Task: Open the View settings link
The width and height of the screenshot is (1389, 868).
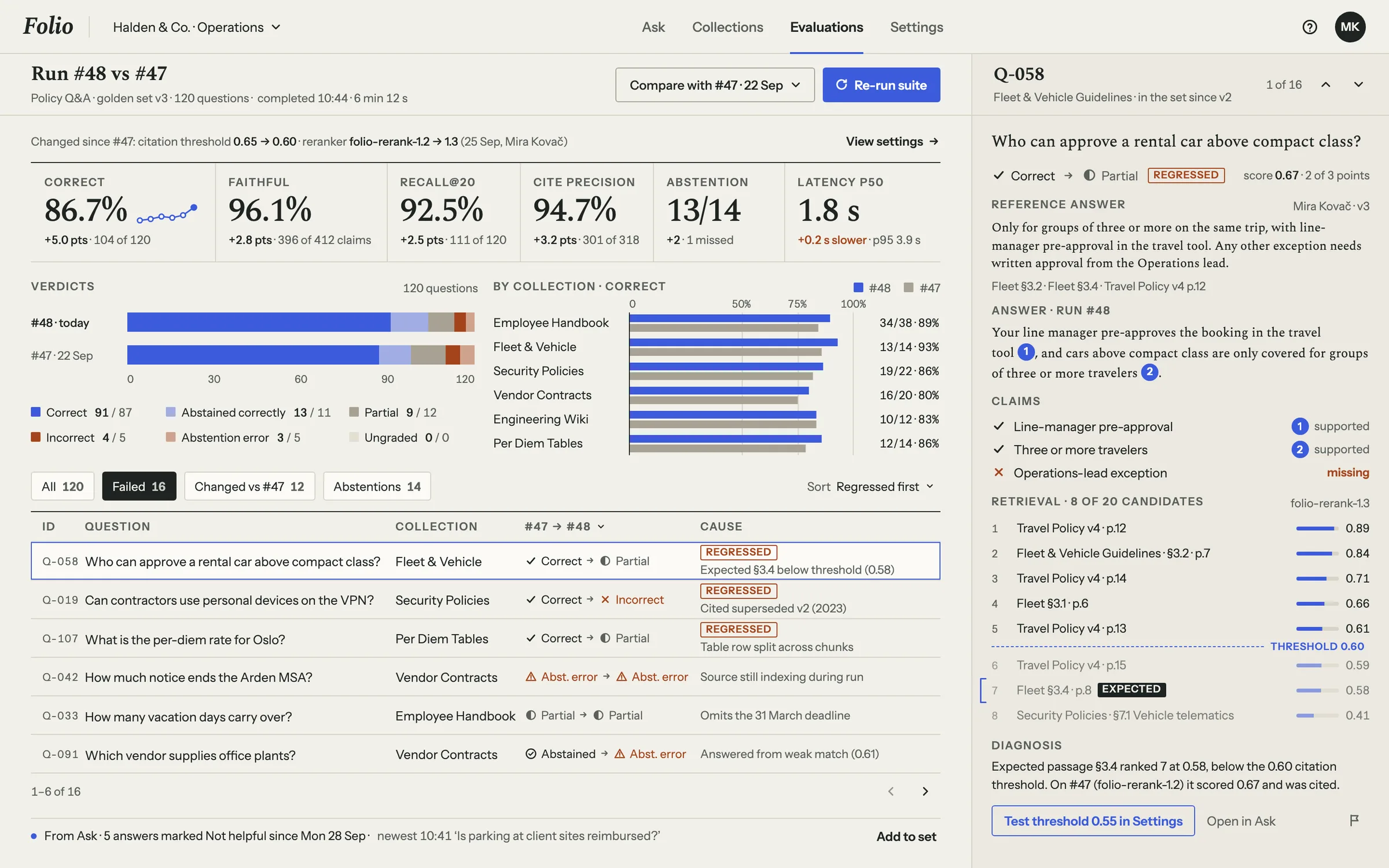Action: coord(892,142)
